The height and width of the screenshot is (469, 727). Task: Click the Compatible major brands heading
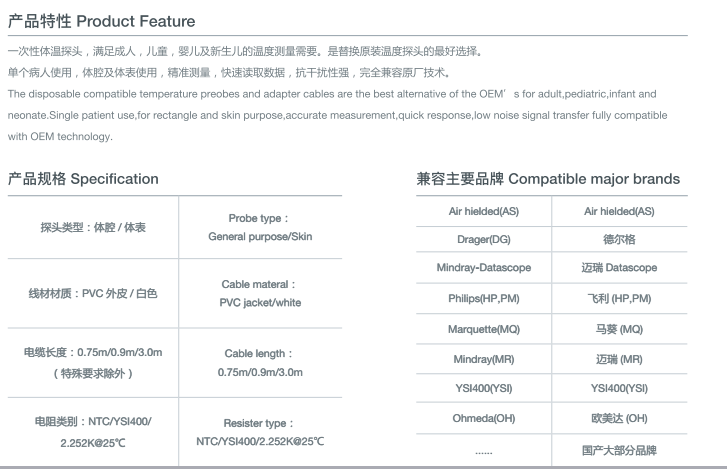(548, 179)
